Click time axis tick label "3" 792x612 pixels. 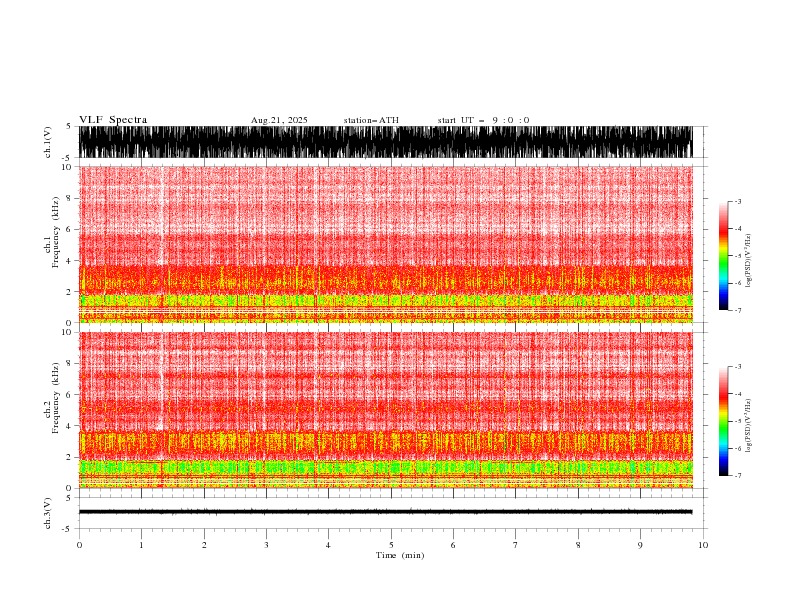(x=266, y=545)
